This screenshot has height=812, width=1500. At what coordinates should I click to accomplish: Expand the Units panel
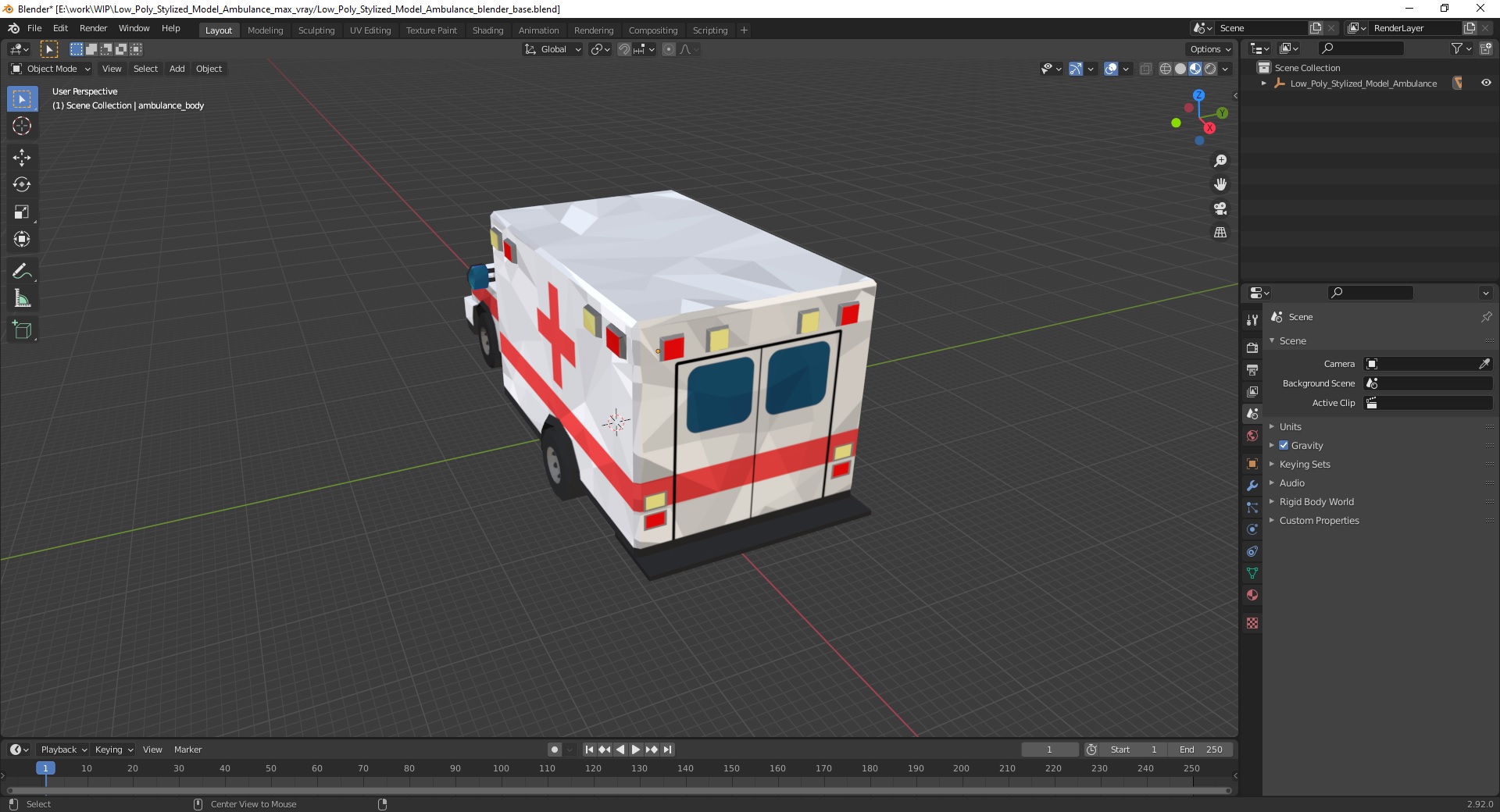[x=1290, y=426]
